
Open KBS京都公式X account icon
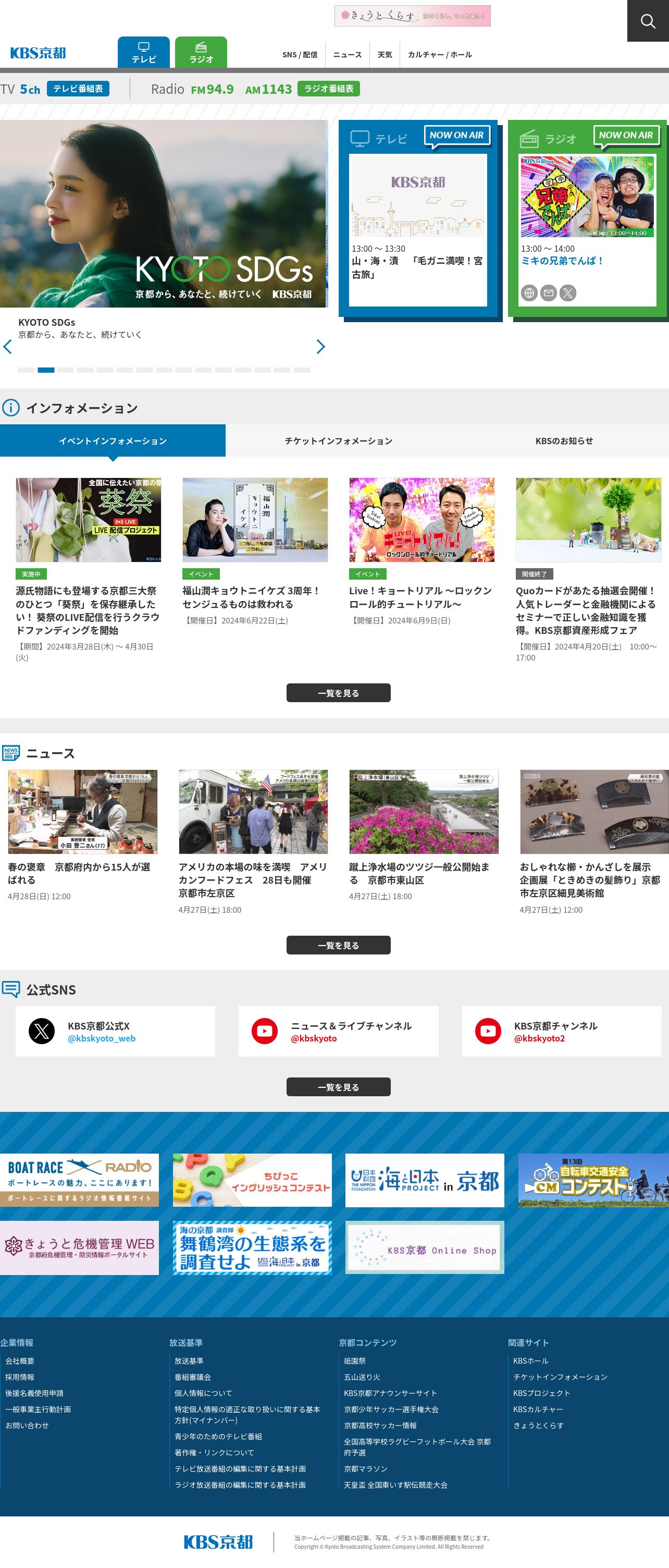pos(42,1031)
